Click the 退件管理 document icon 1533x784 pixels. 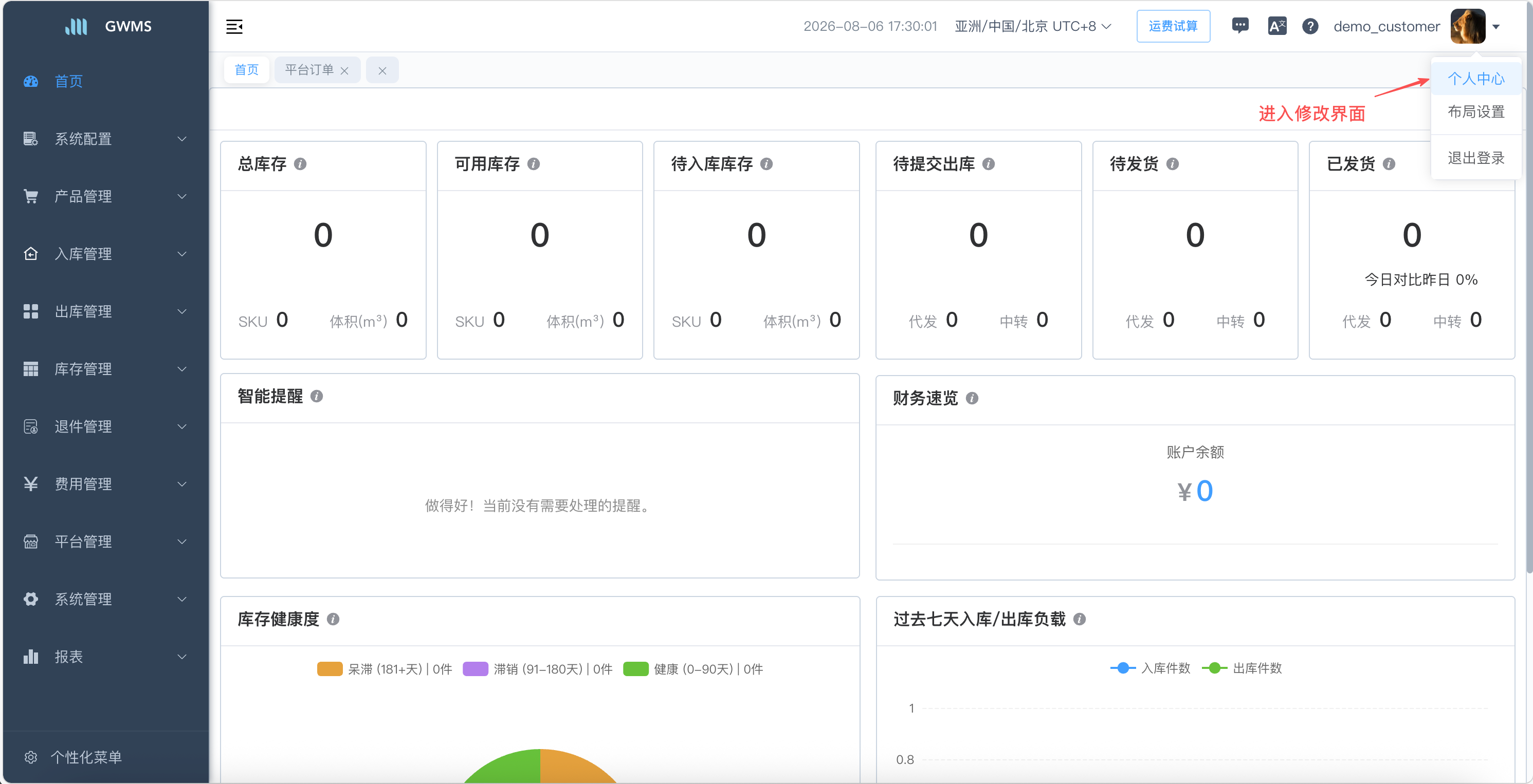point(31,426)
